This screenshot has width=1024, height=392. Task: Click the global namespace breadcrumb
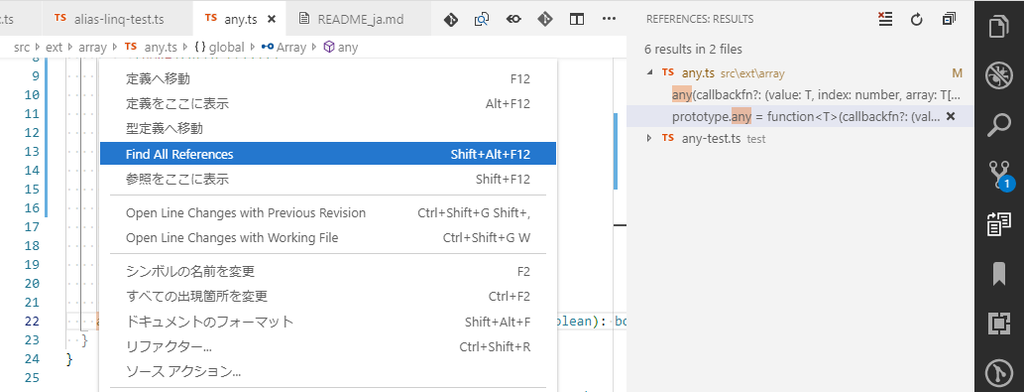[219, 47]
